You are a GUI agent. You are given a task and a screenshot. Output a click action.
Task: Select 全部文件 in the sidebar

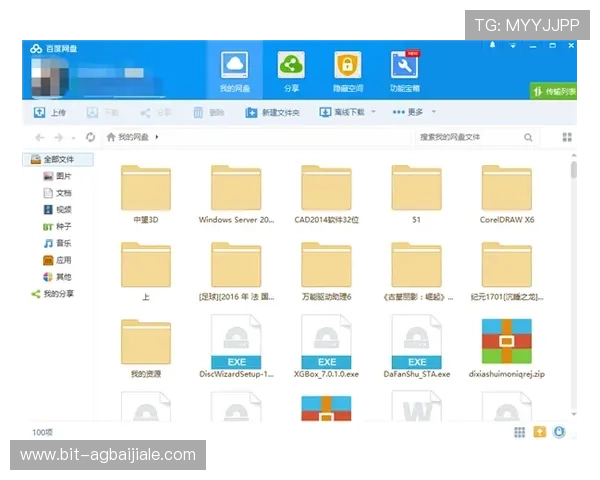[58, 159]
